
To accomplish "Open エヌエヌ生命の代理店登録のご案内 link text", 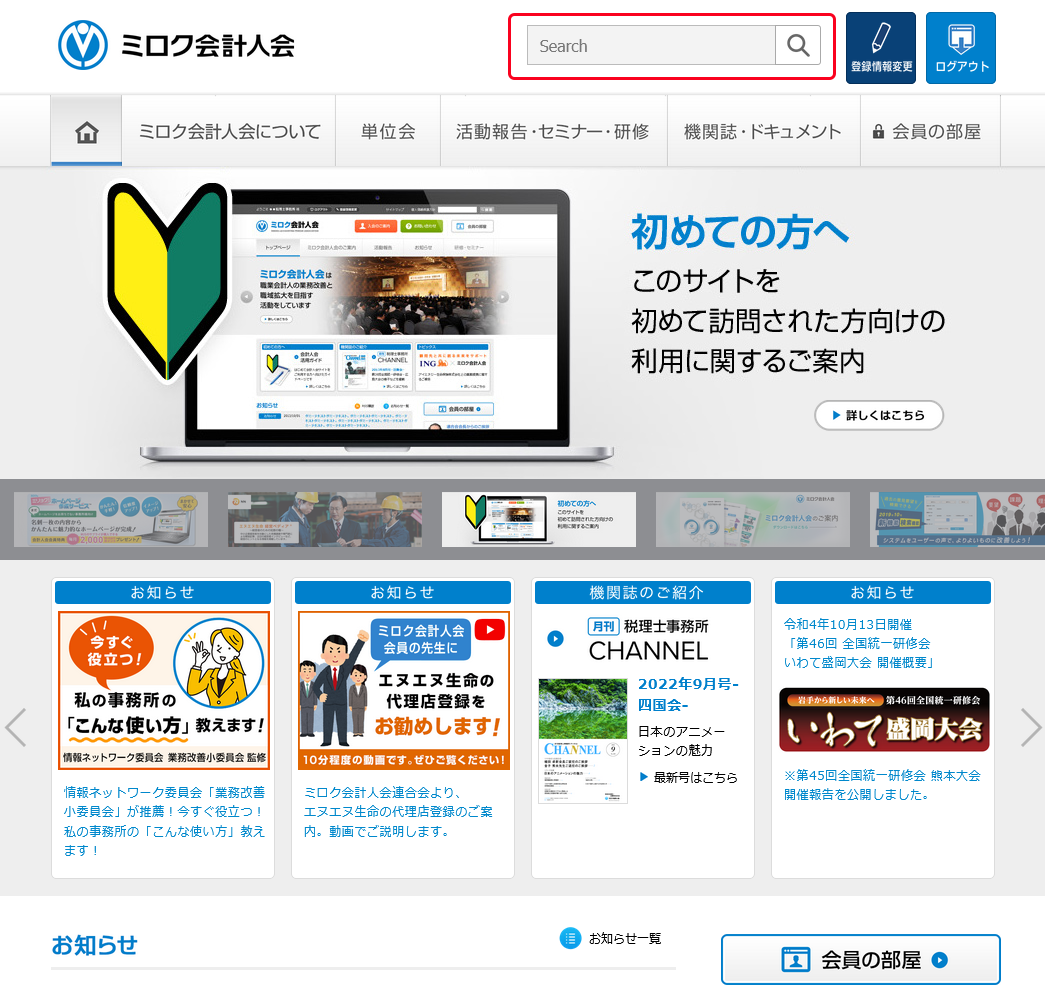I will [x=399, y=812].
